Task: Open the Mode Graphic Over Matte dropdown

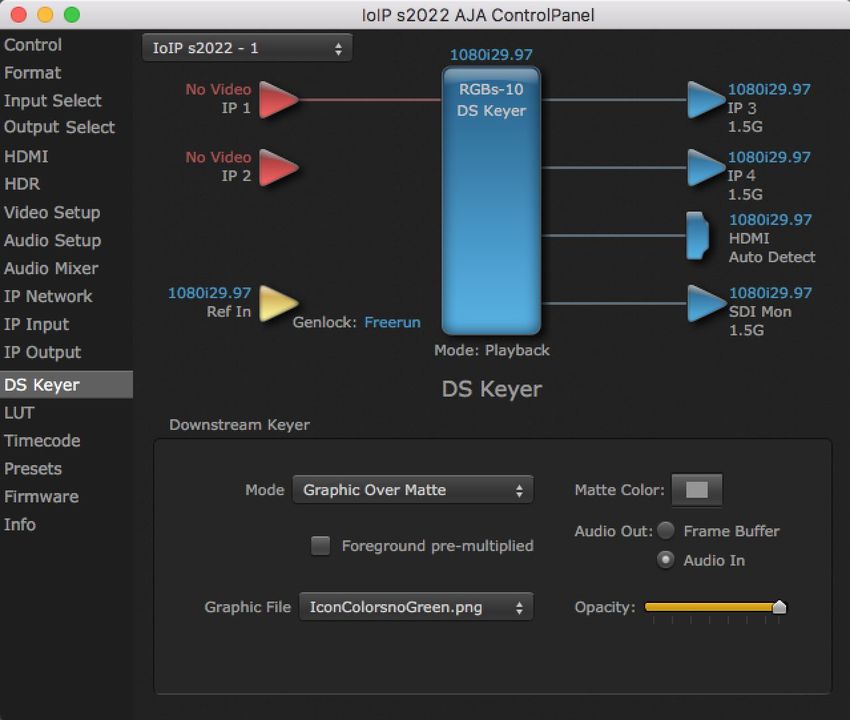Action: pyautogui.click(x=413, y=490)
